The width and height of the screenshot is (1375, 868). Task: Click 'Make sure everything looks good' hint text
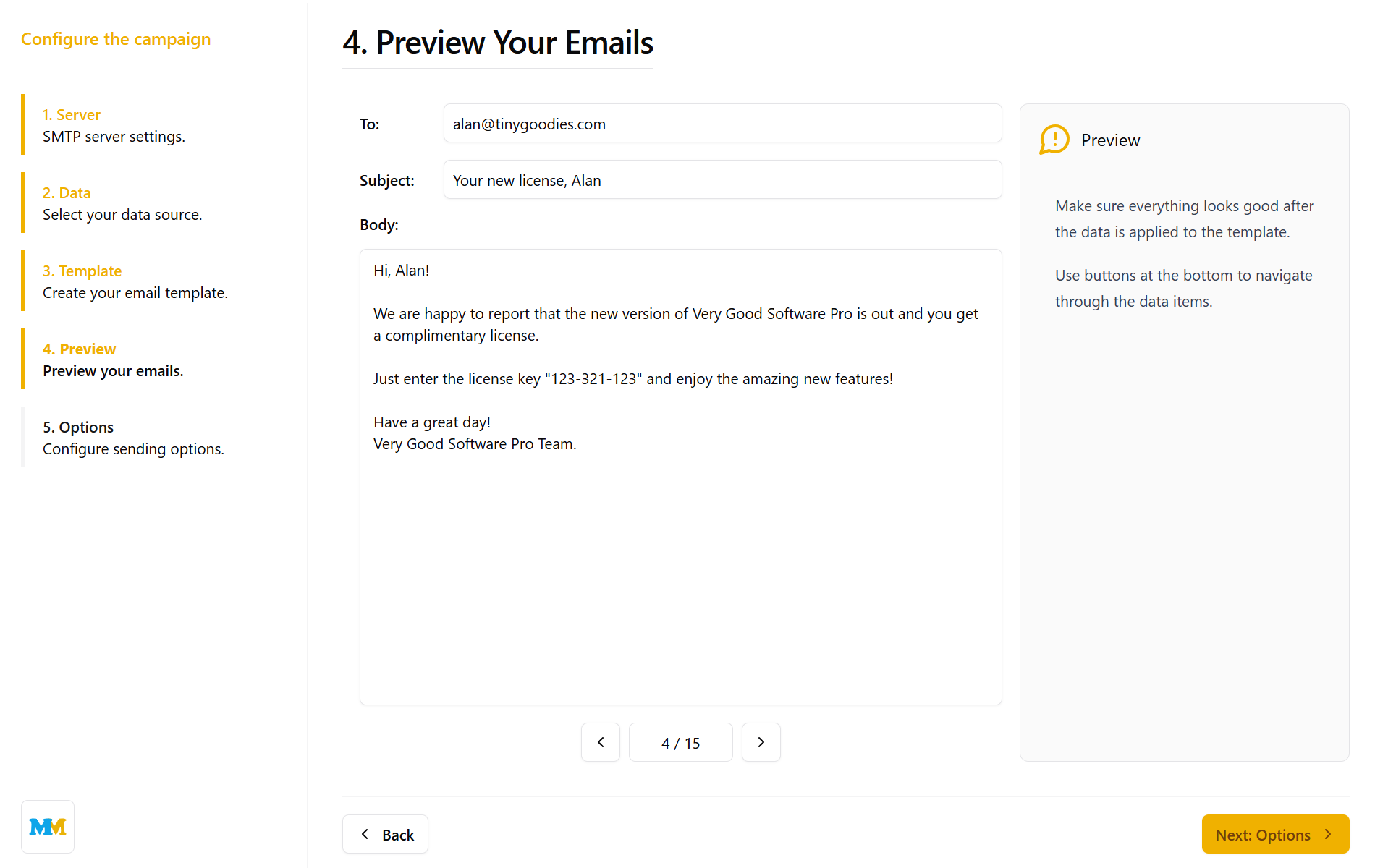(x=1185, y=219)
